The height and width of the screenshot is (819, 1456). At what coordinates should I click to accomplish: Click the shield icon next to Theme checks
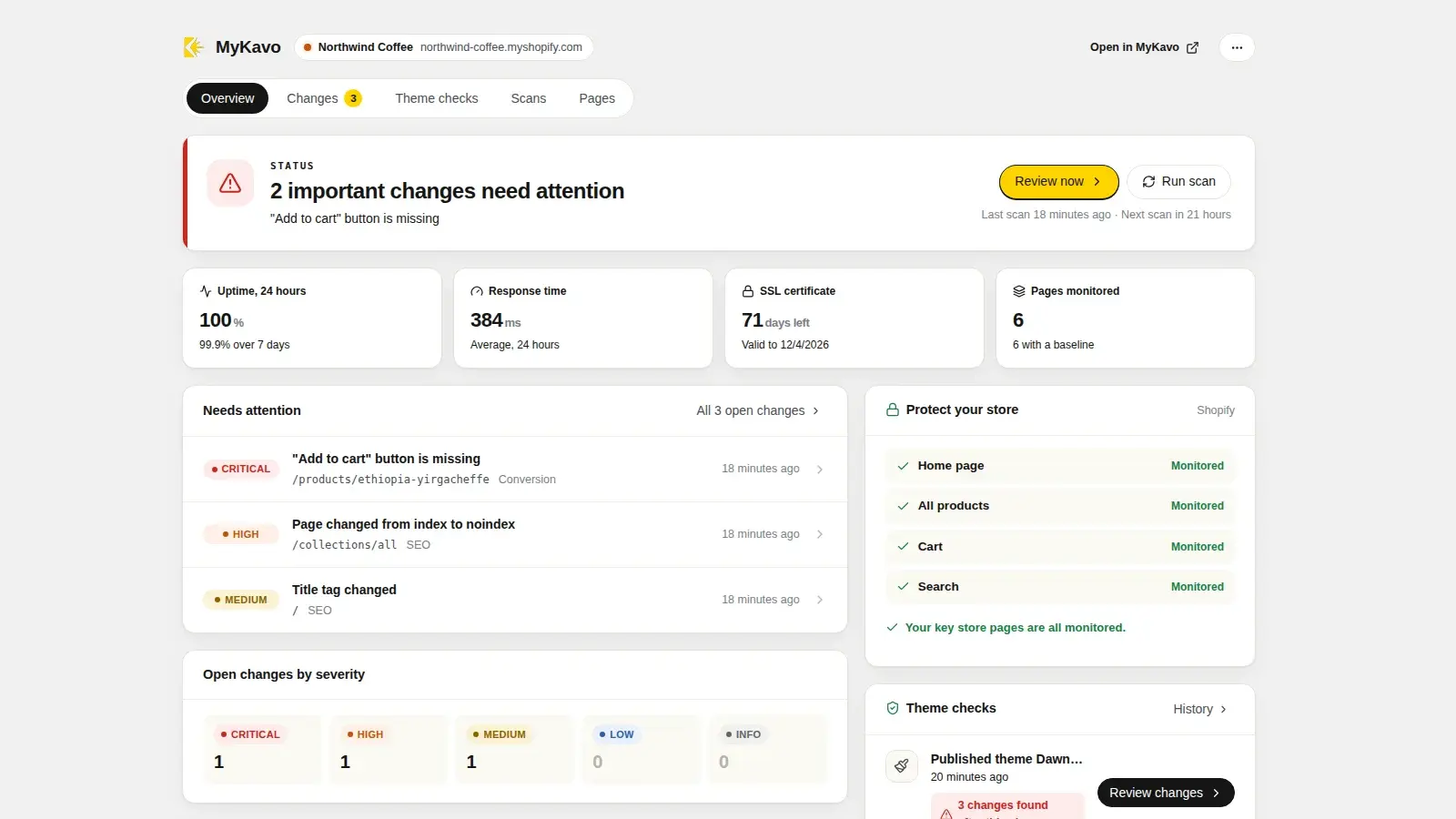pos(893,708)
